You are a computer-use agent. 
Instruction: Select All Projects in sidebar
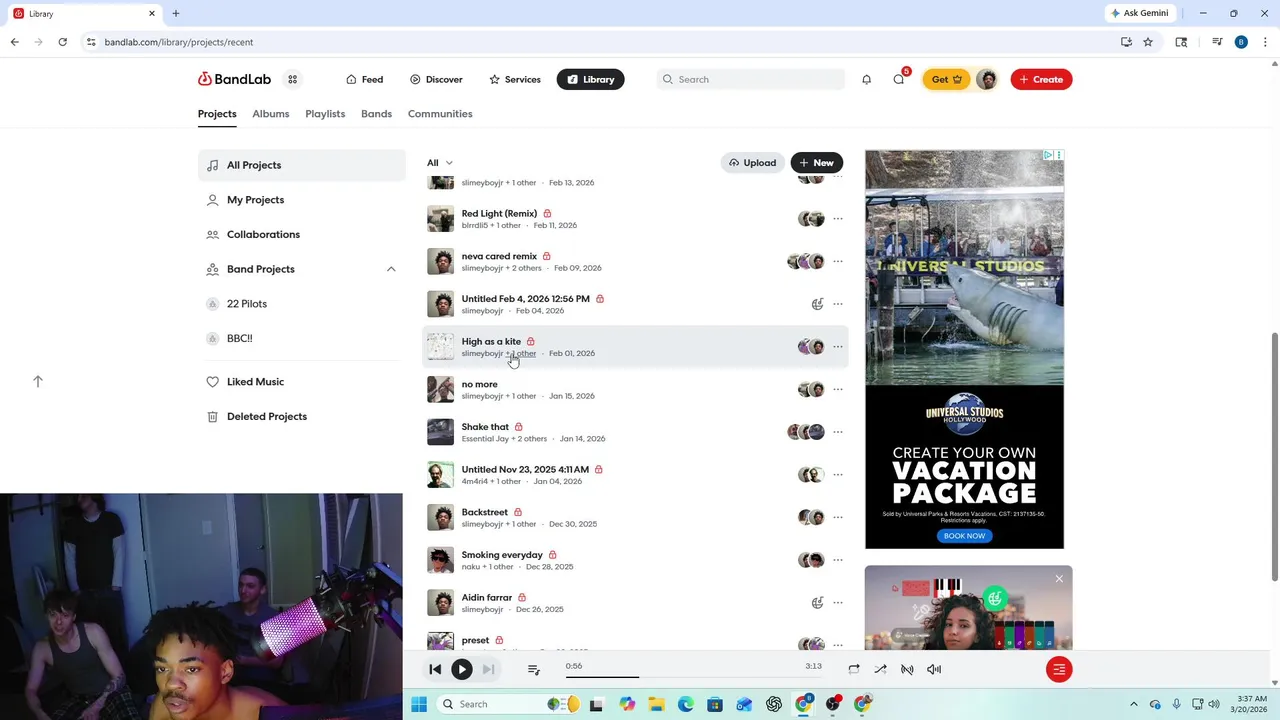(x=301, y=165)
